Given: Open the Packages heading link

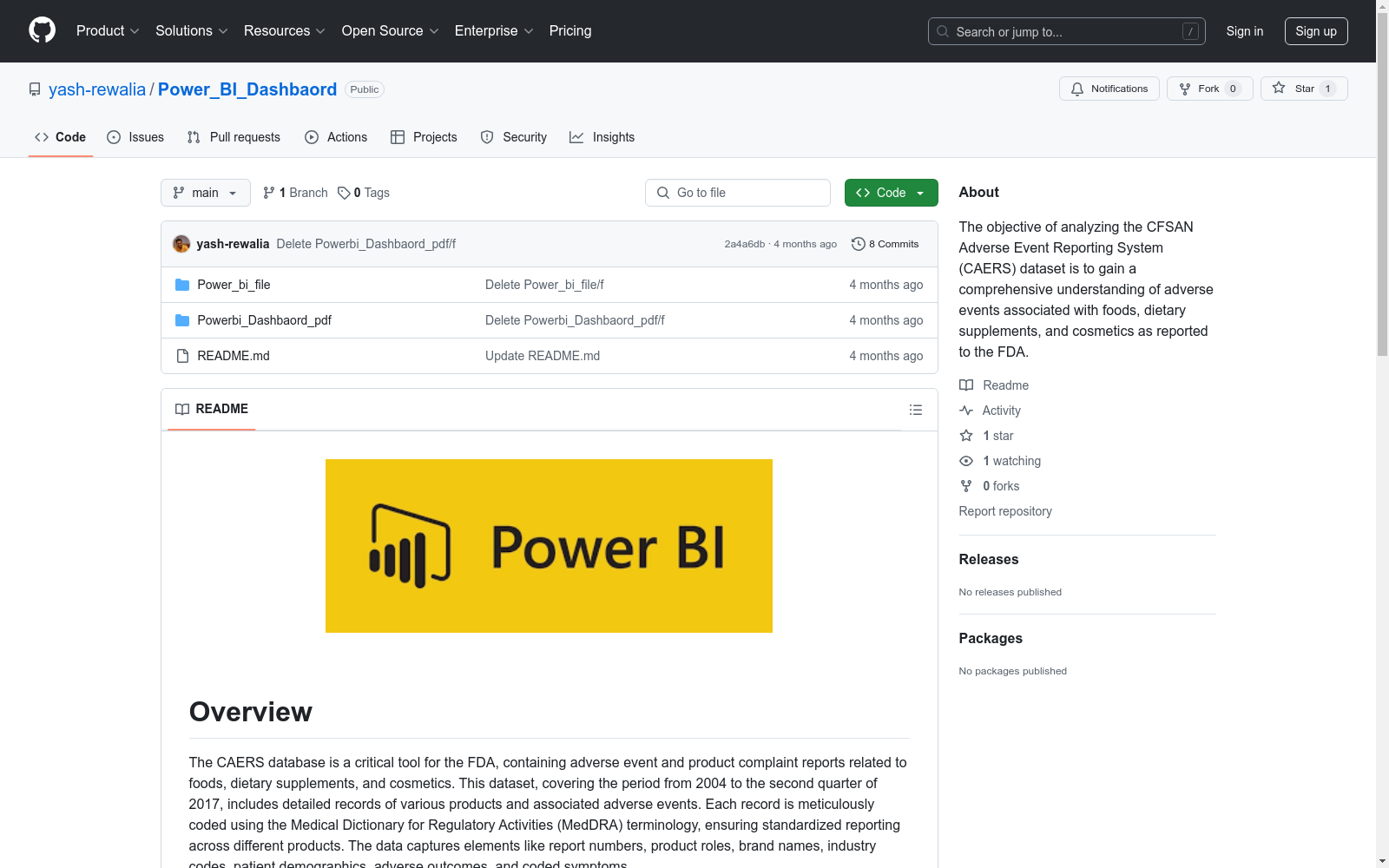Looking at the screenshot, I should tap(991, 639).
